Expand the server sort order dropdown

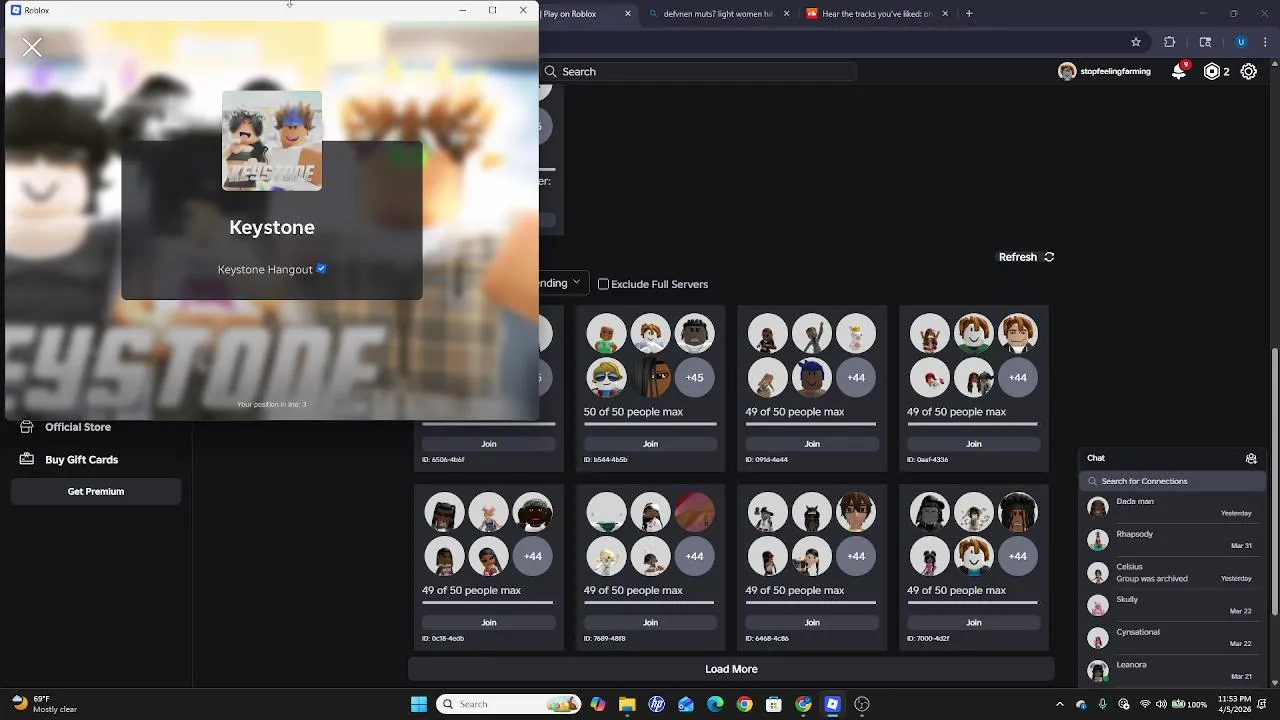[562, 283]
